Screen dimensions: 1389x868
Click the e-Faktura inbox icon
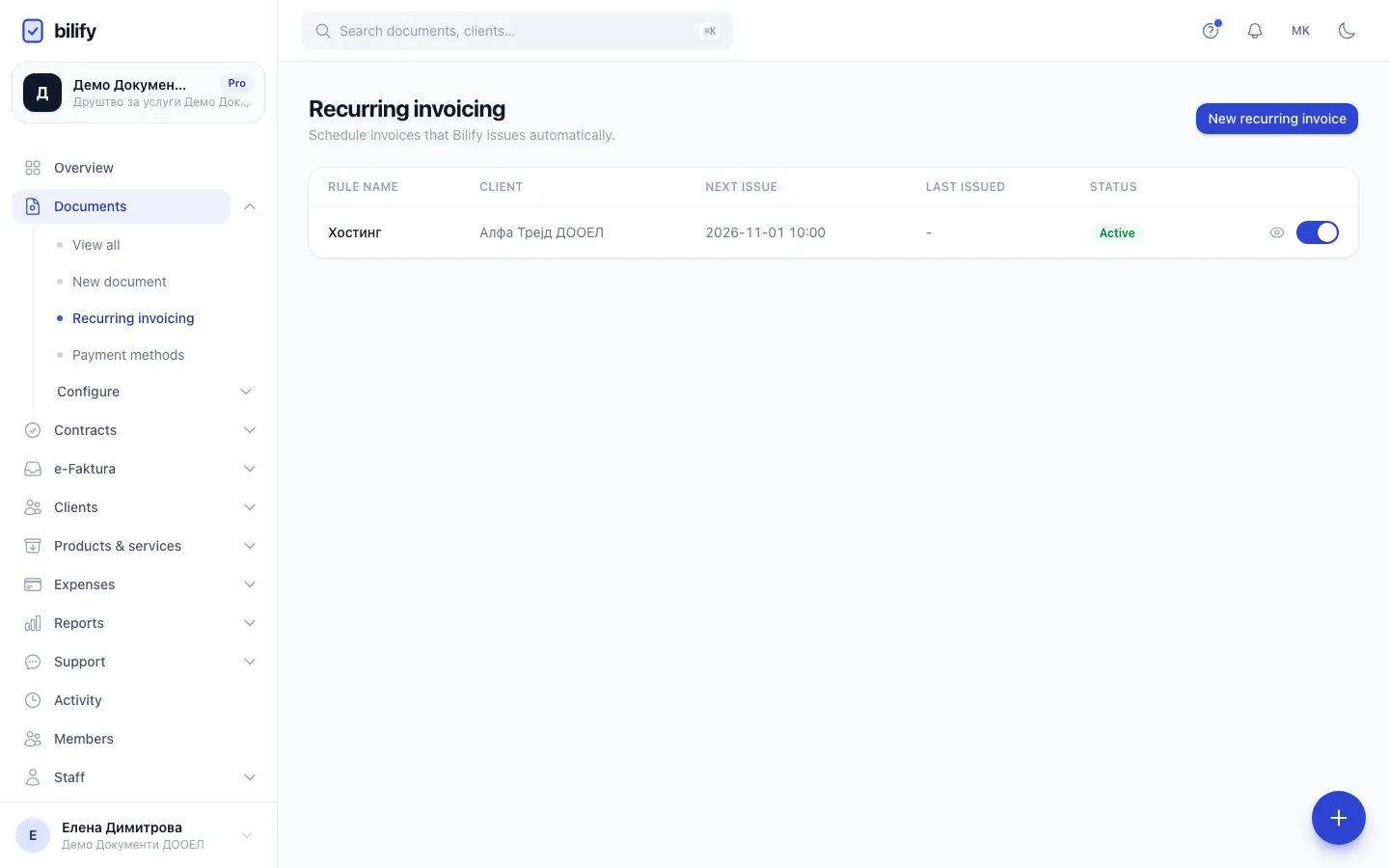pos(33,469)
